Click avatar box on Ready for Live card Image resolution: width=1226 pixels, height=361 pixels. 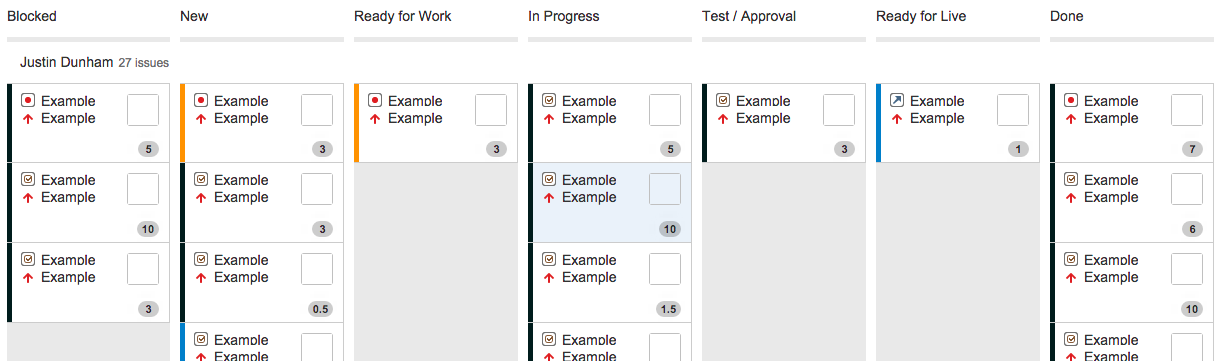(x=1013, y=110)
